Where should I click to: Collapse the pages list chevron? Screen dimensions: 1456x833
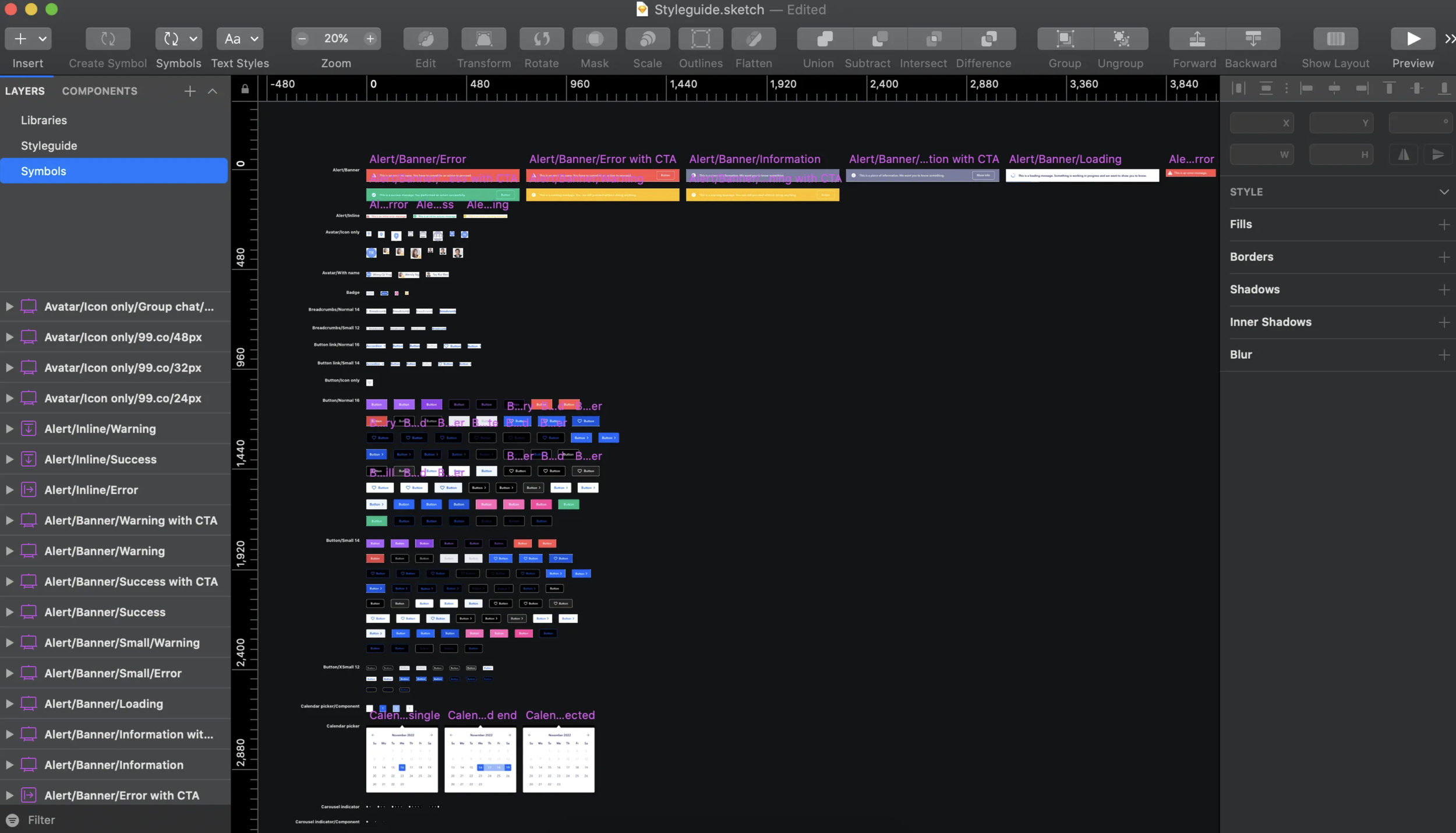click(x=213, y=91)
